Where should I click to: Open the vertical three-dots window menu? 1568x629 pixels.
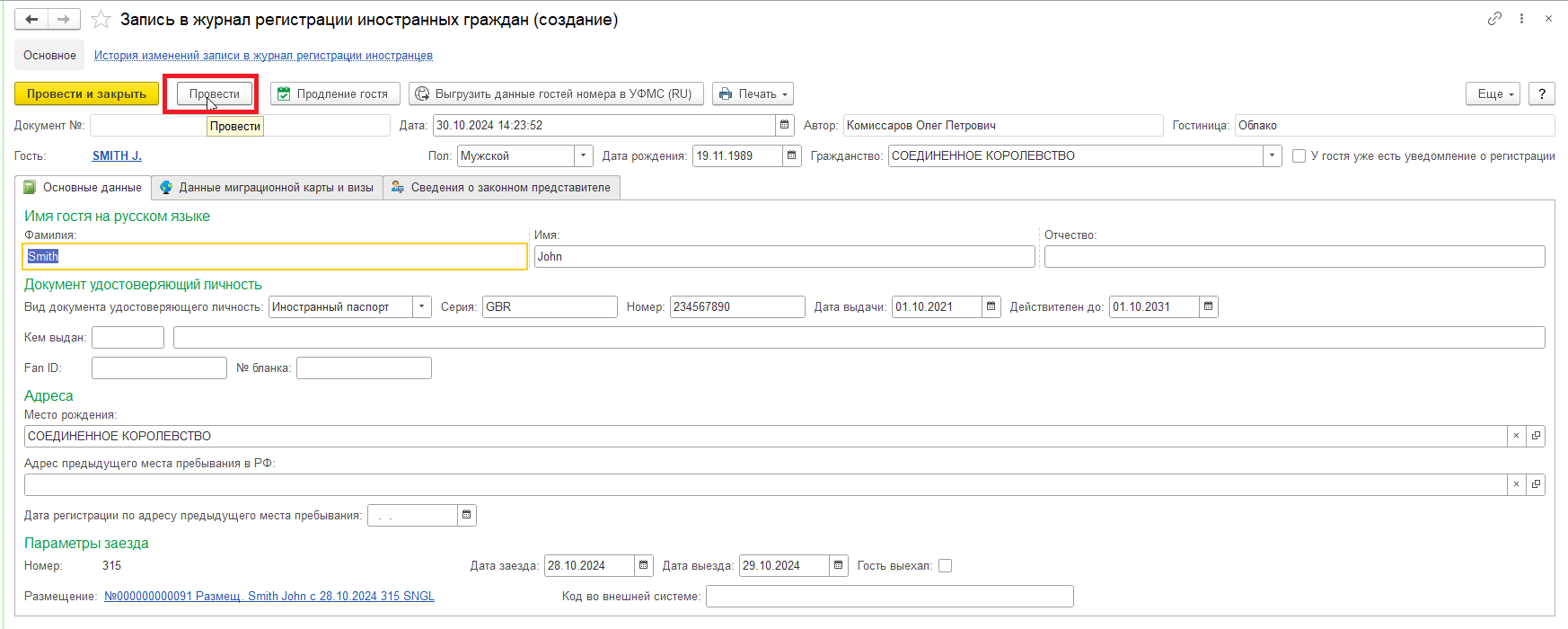pyautogui.click(x=1521, y=19)
